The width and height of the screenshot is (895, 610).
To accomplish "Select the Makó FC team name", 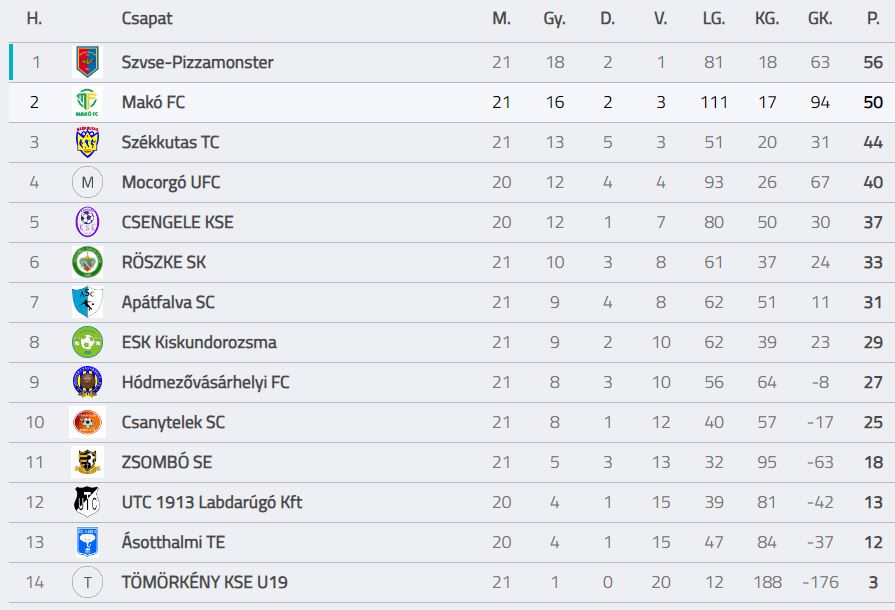I will coord(153,102).
